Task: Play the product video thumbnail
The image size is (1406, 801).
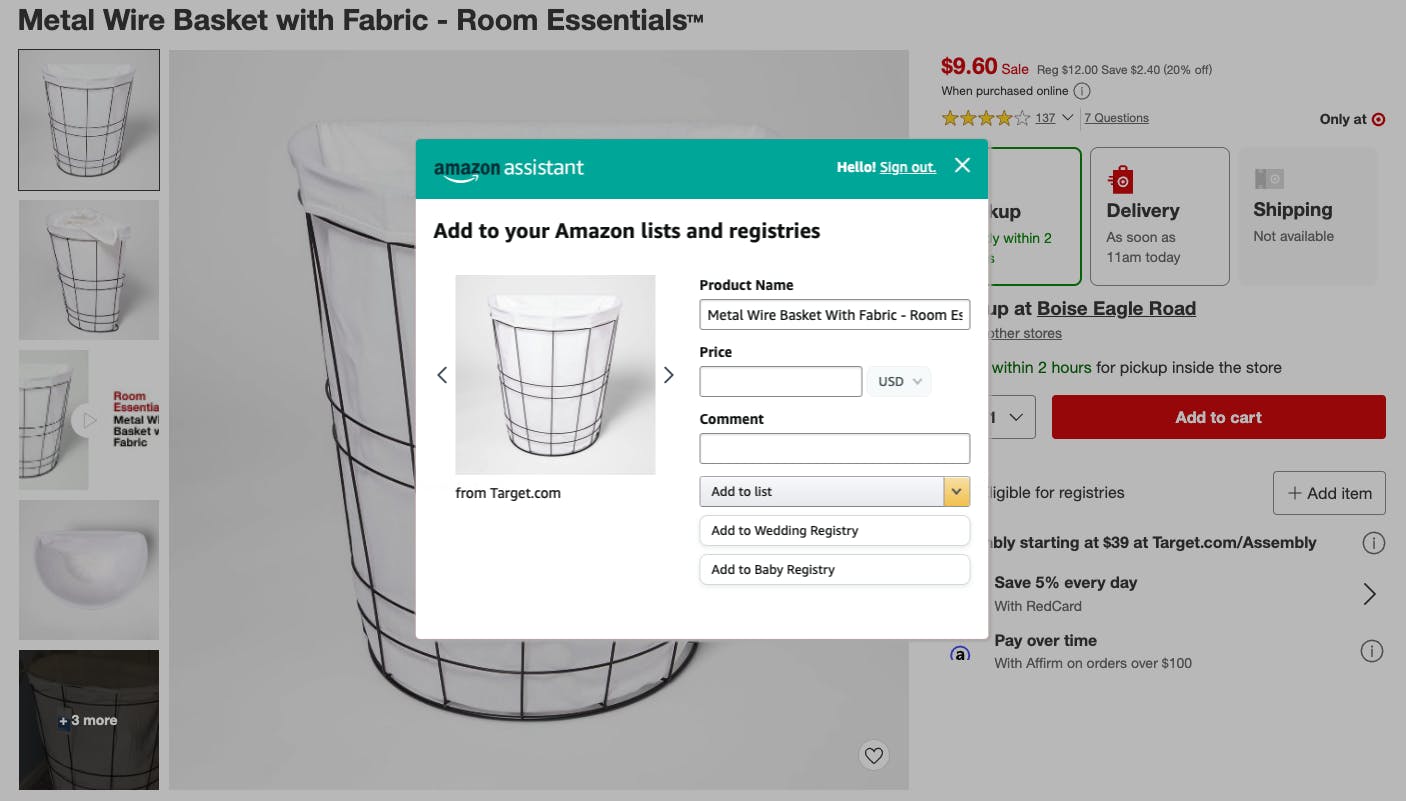Action: click(89, 420)
